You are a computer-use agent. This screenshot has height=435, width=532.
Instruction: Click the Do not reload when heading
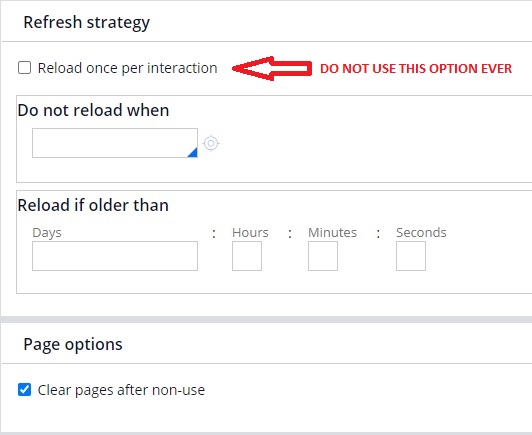click(x=93, y=110)
